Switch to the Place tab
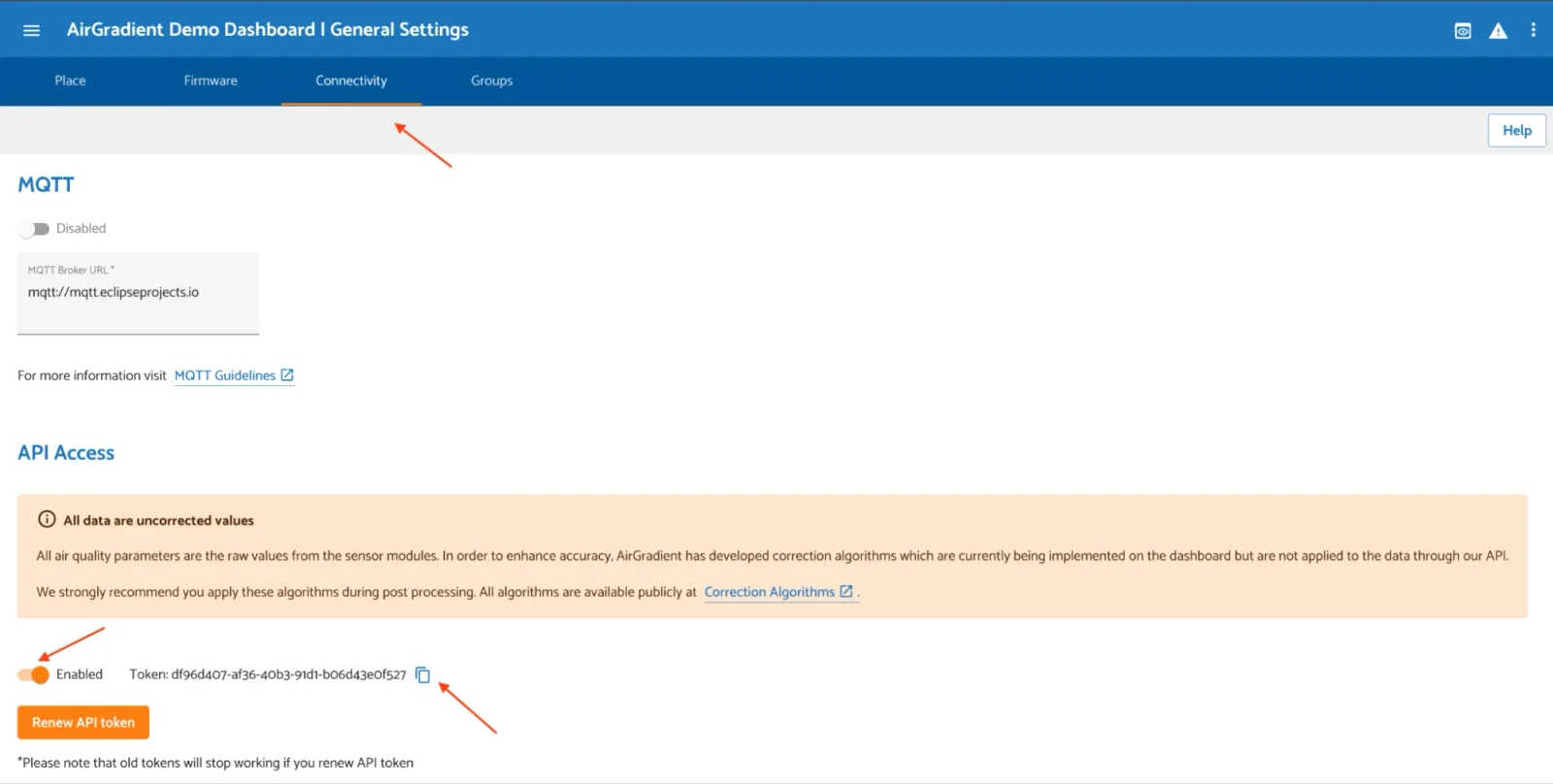 click(70, 81)
